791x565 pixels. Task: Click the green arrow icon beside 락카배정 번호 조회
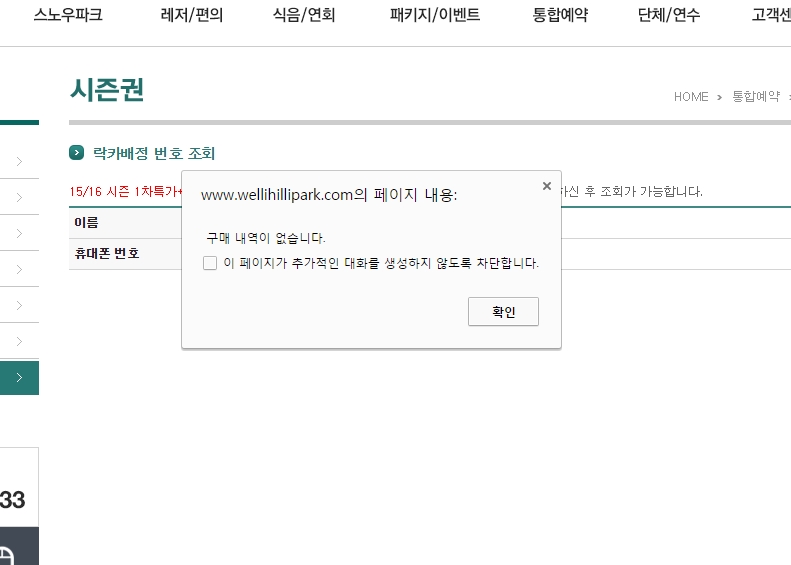pyautogui.click(x=77, y=152)
